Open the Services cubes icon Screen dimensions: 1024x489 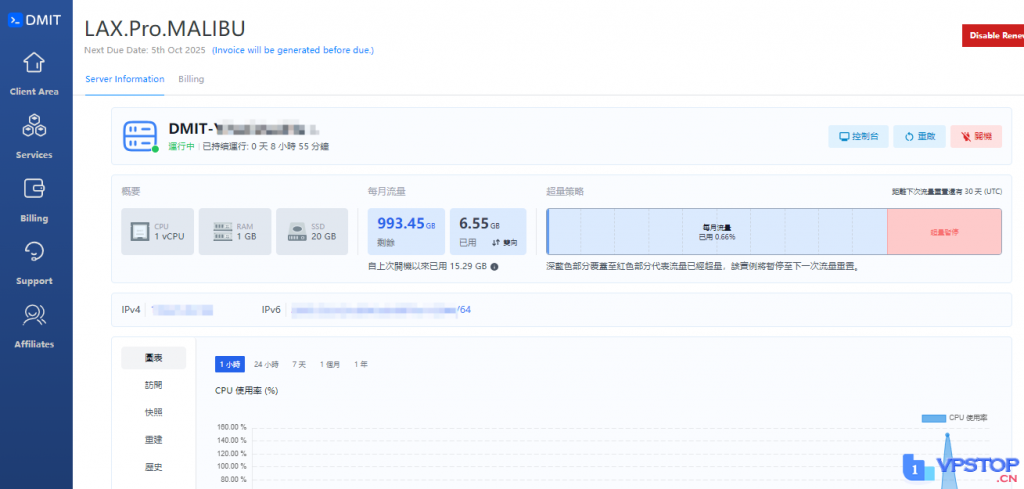coord(34,126)
